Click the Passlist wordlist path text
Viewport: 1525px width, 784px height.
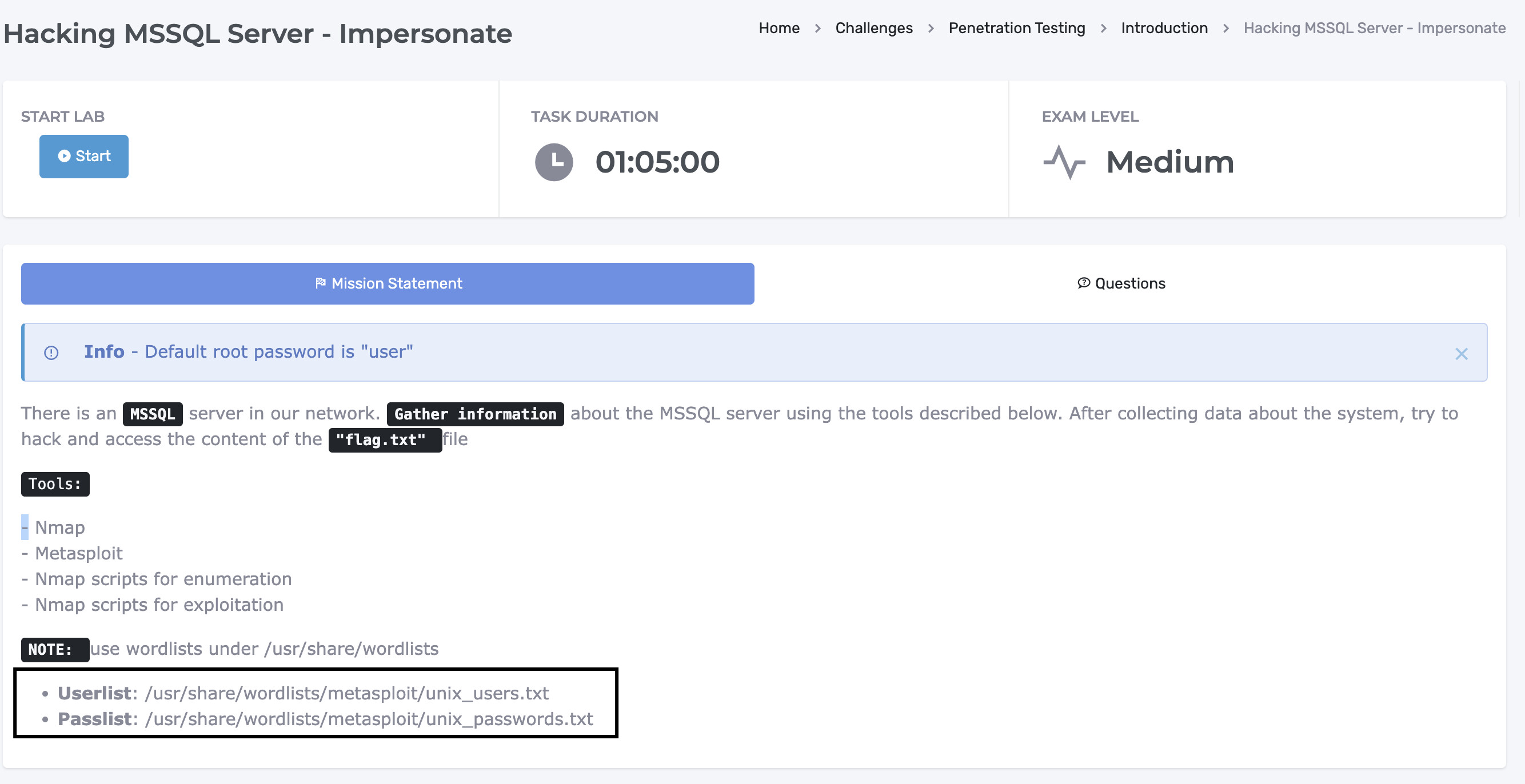click(x=368, y=719)
